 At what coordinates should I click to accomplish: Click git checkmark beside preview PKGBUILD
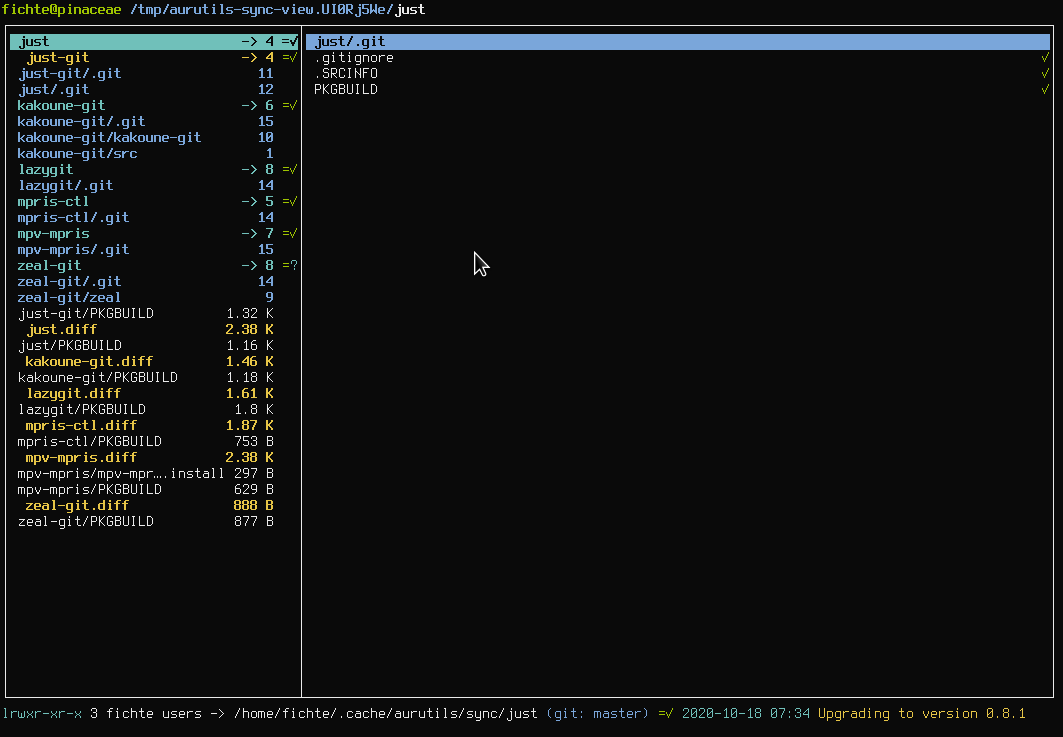coord(1045,89)
